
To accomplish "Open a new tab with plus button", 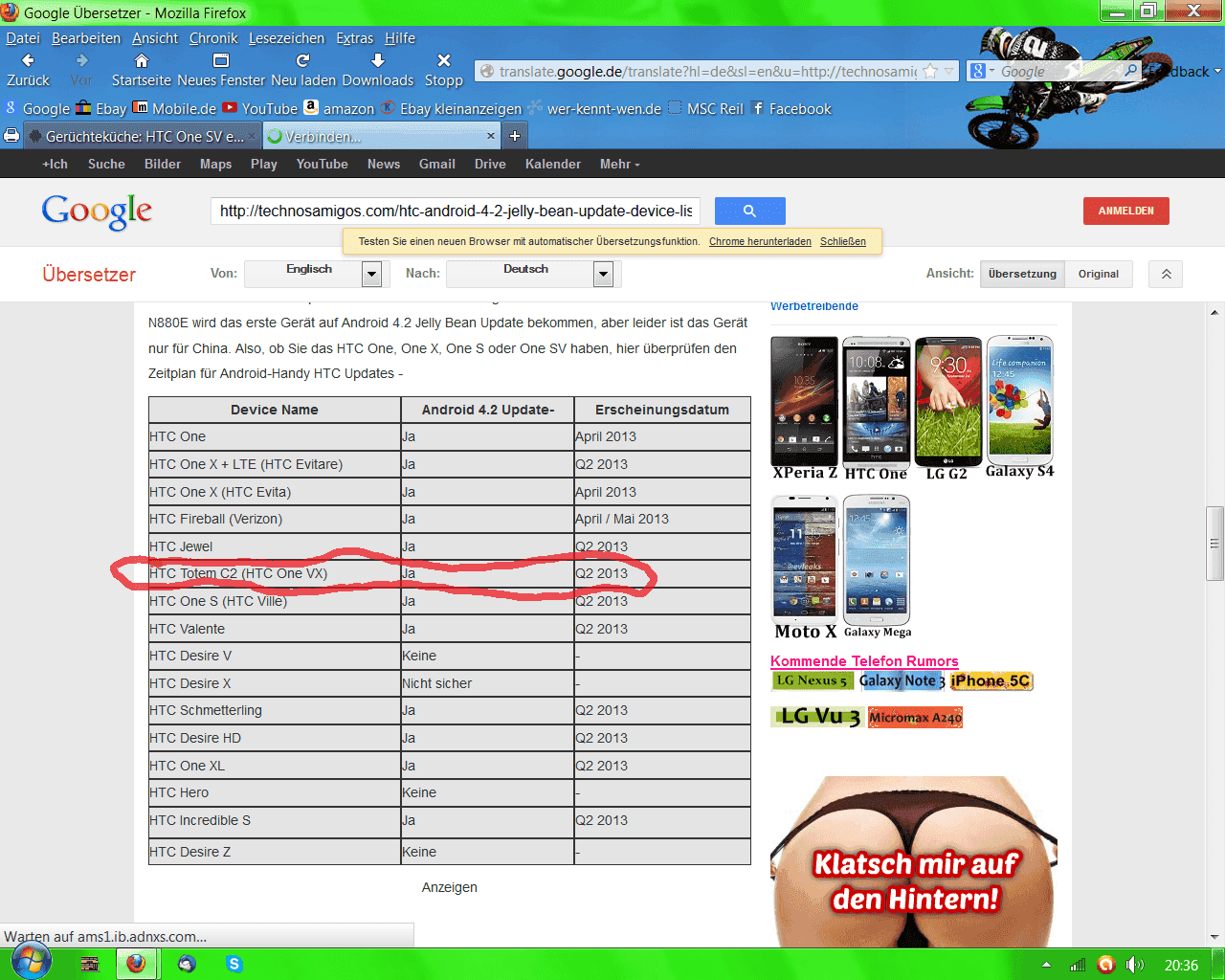I will click(x=515, y=136).
